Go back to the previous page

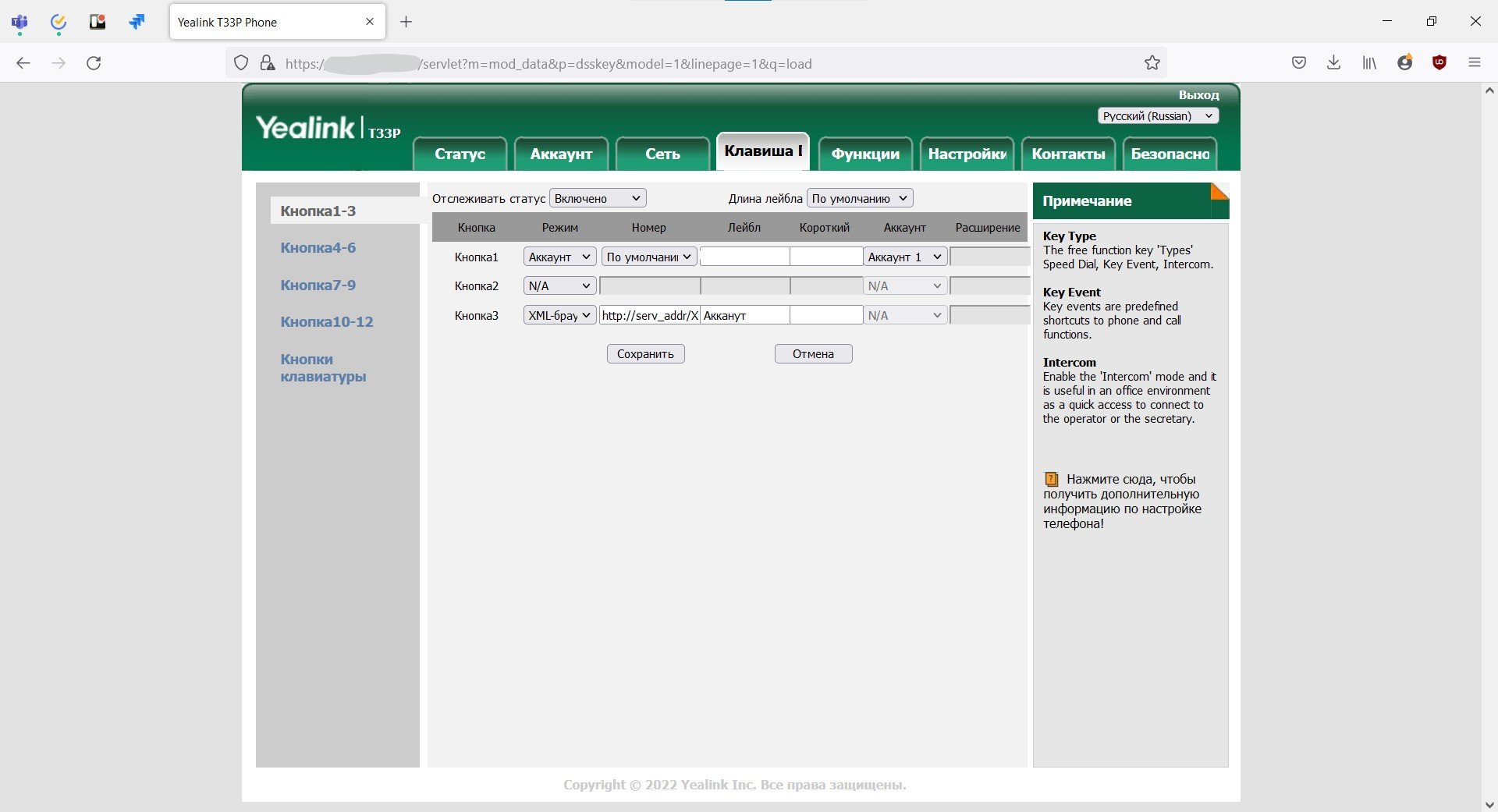23,63
